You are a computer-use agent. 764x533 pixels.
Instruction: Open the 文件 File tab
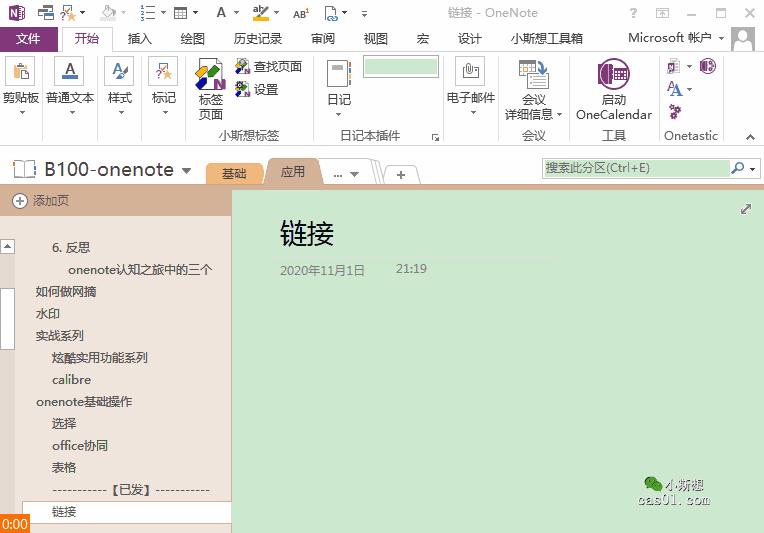pos(28,38)
